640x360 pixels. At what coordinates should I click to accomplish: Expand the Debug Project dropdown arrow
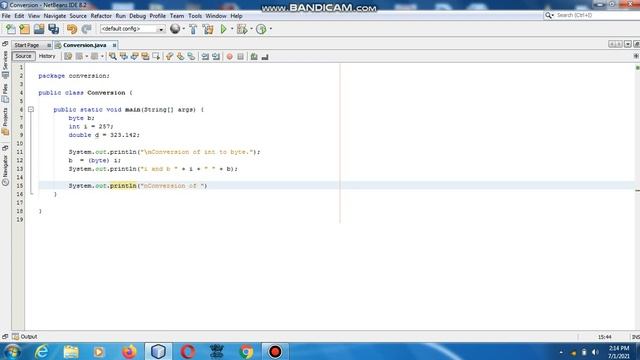click(251, 29)
